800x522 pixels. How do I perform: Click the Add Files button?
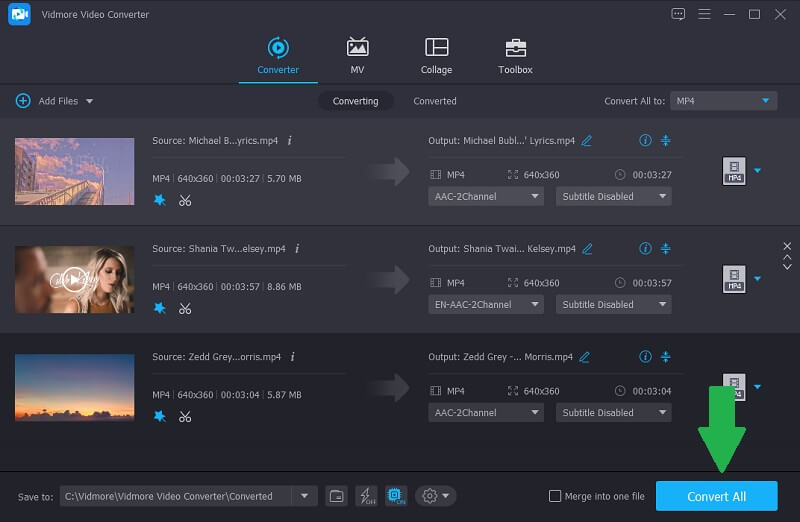55,101
